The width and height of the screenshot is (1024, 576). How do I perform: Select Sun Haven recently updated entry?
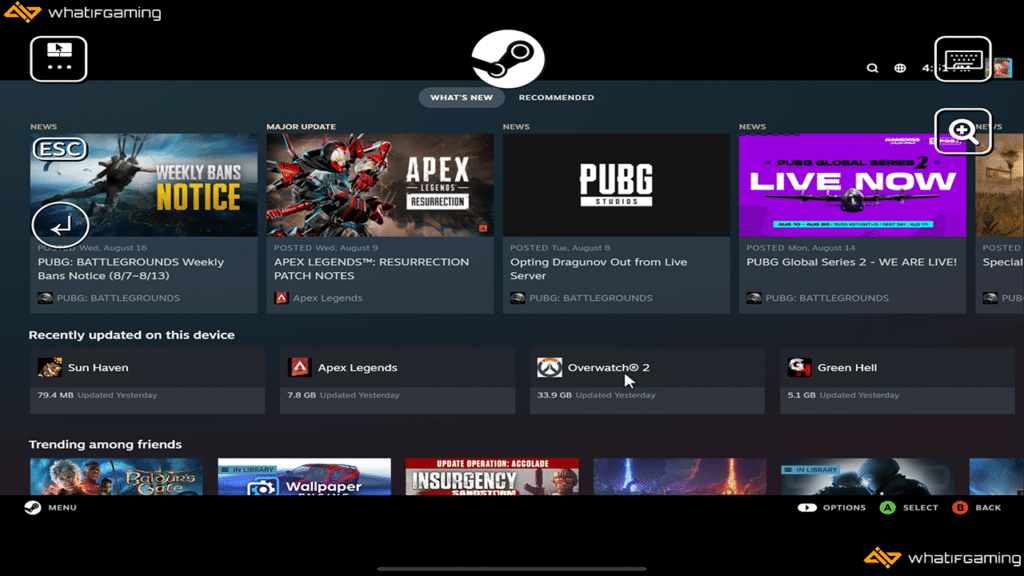coord(146,380)
